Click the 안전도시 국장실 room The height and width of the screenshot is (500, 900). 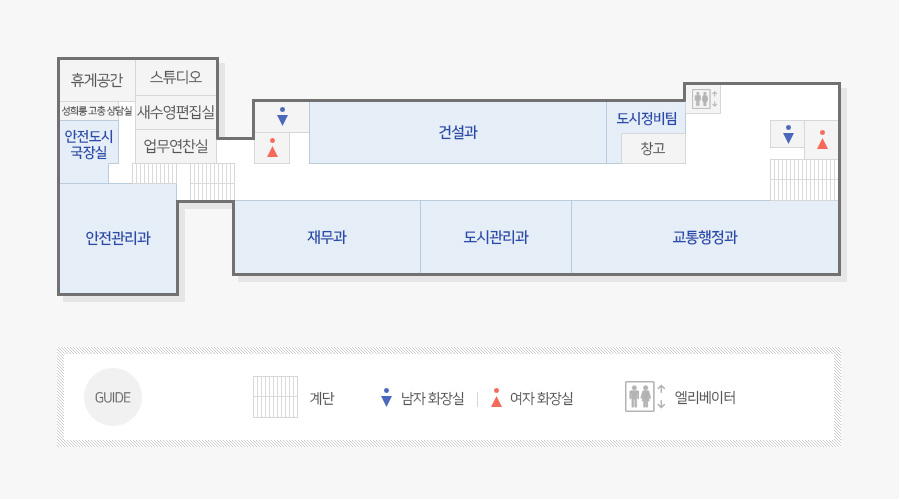tap(89, 144)
